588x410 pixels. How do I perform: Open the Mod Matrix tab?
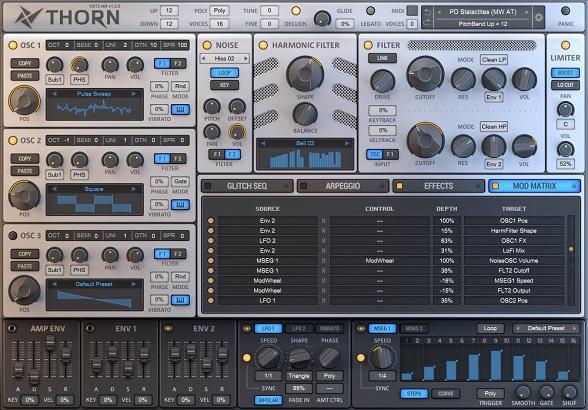[534, 186]
